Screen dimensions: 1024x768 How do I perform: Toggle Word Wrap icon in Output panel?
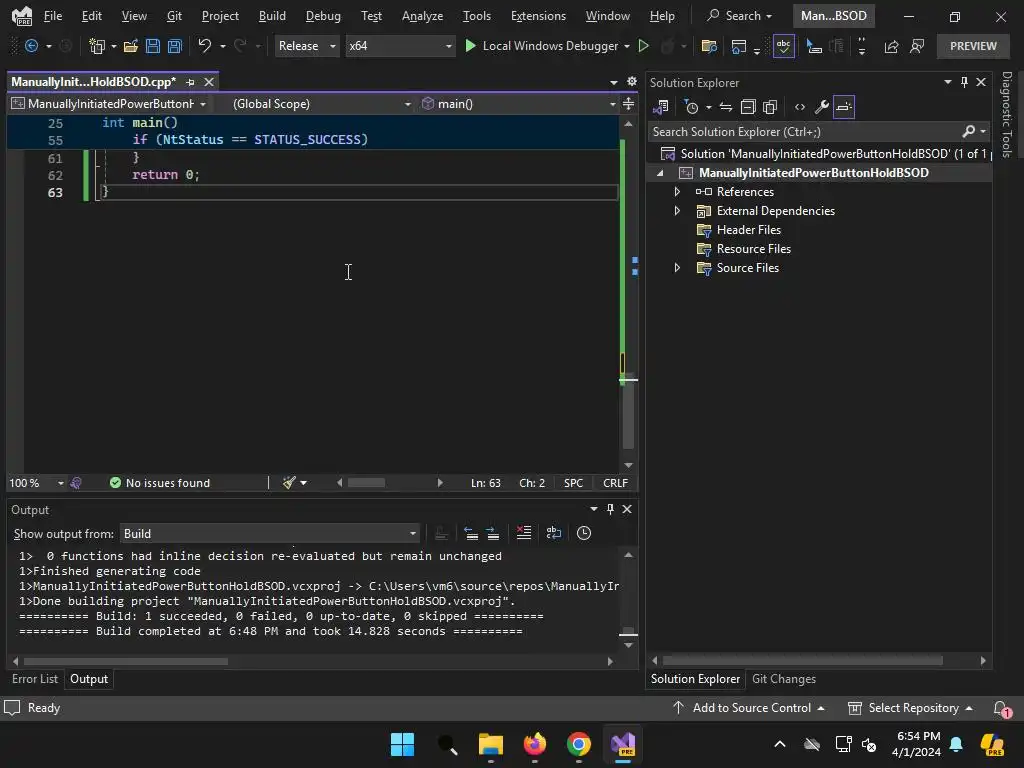point(554,533)
